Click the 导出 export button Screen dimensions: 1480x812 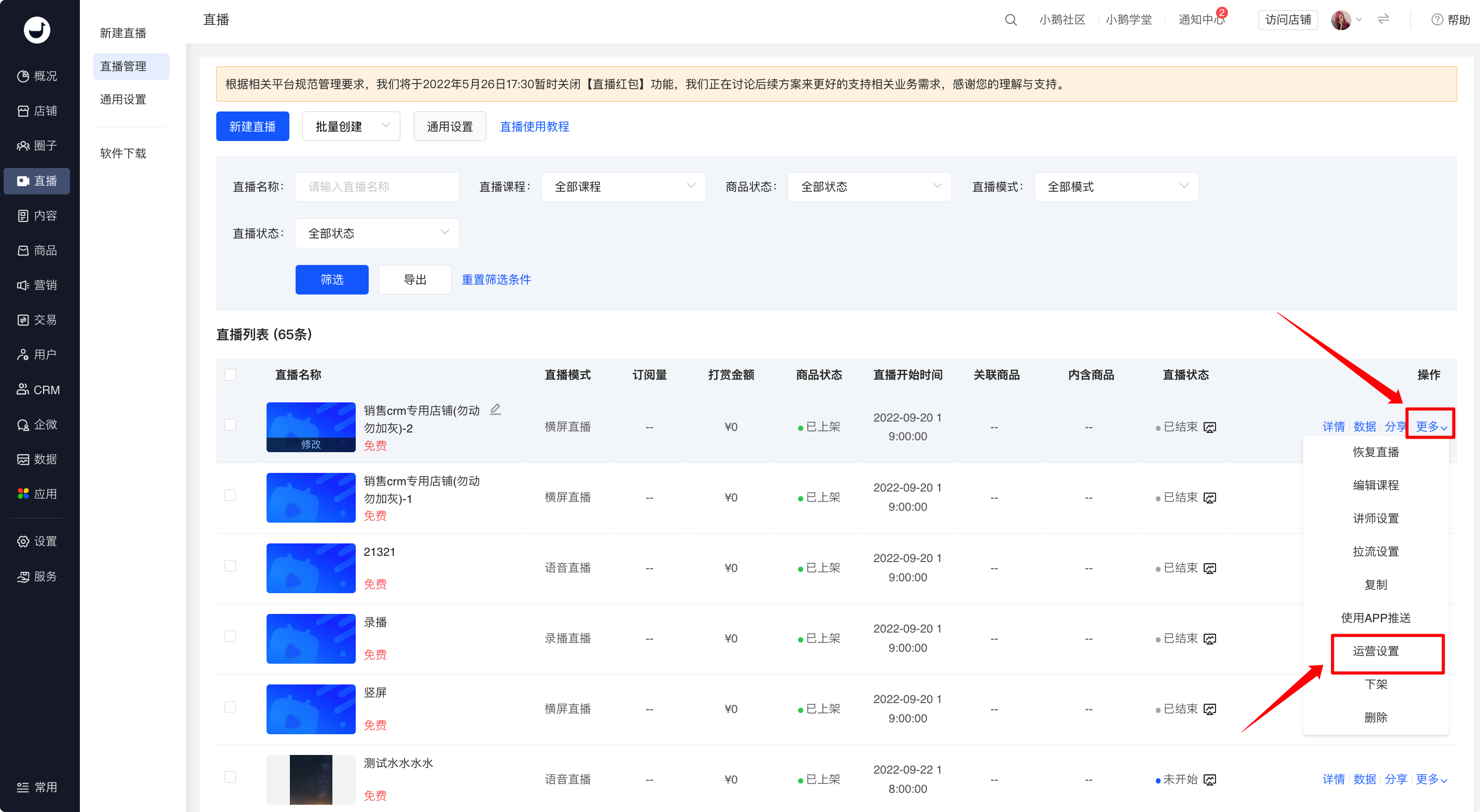coord(415,280)
